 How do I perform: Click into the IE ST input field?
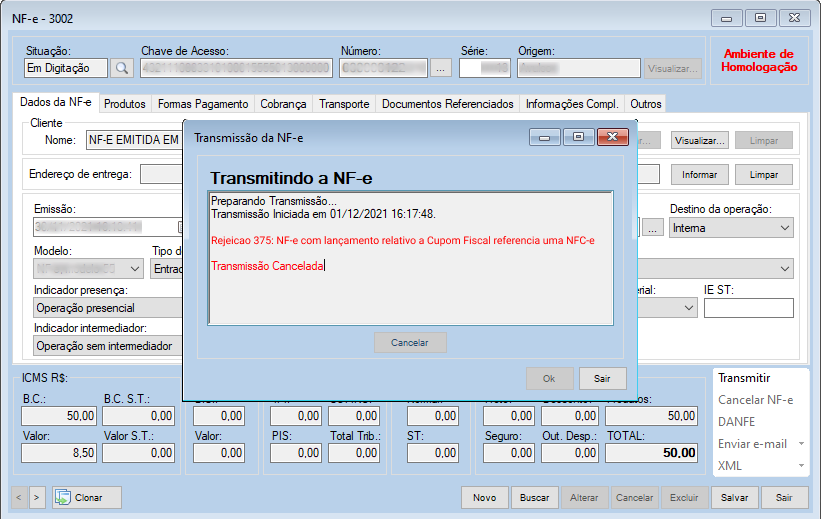click(748, 308)
